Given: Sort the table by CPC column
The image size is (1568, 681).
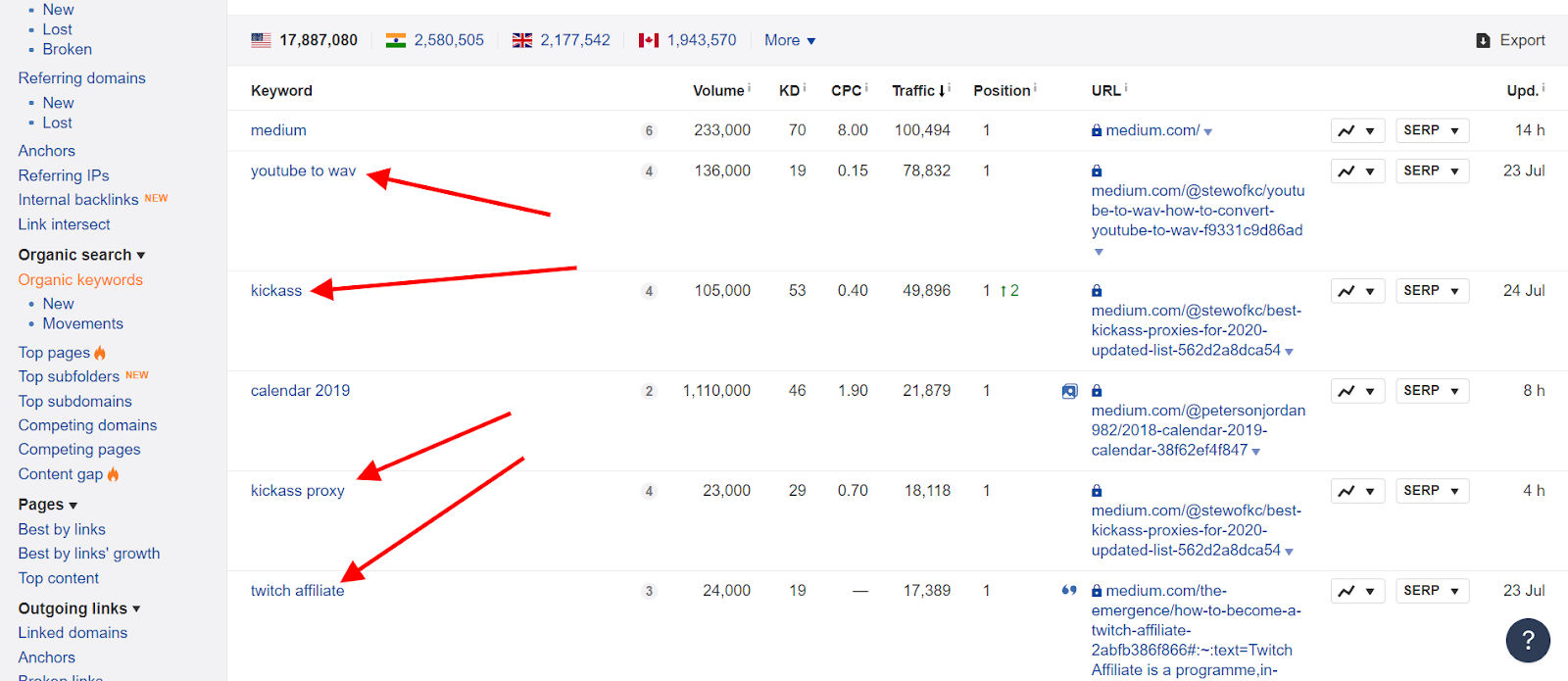Looking at the screenshot, I should tap(846, 90).
